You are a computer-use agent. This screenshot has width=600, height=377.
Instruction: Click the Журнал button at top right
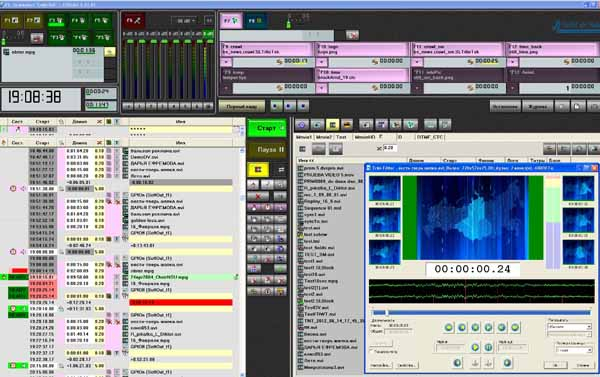coord(538,106)
